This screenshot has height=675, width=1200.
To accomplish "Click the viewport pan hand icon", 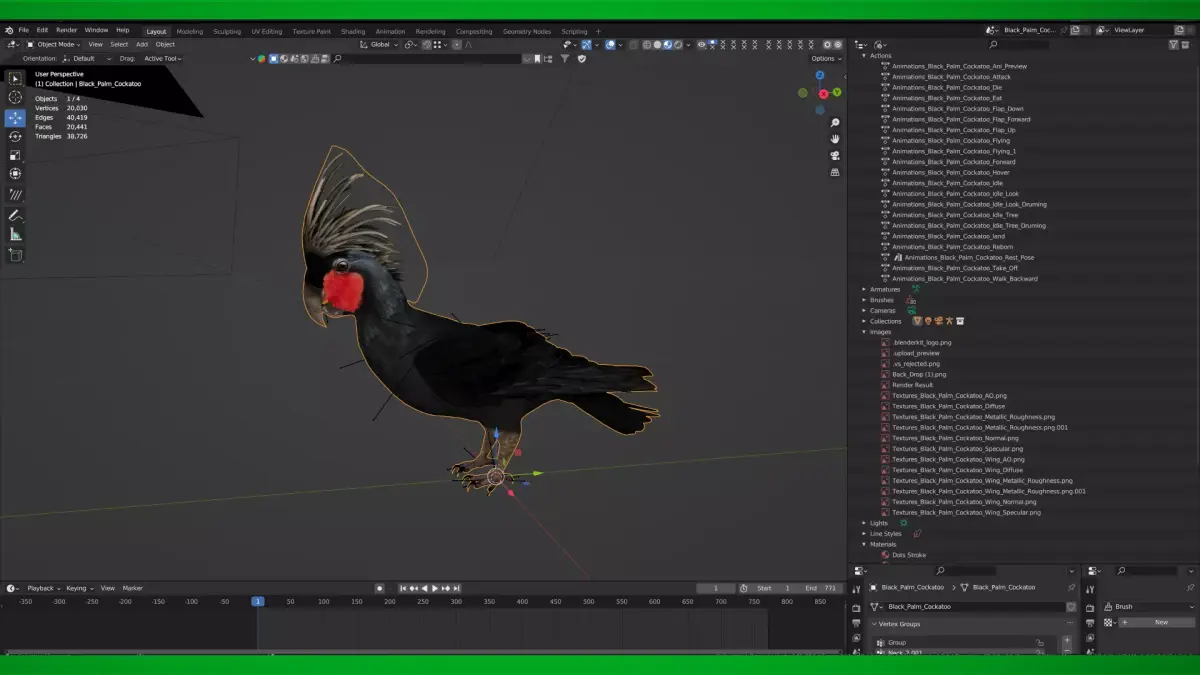I will coord(835,139).
